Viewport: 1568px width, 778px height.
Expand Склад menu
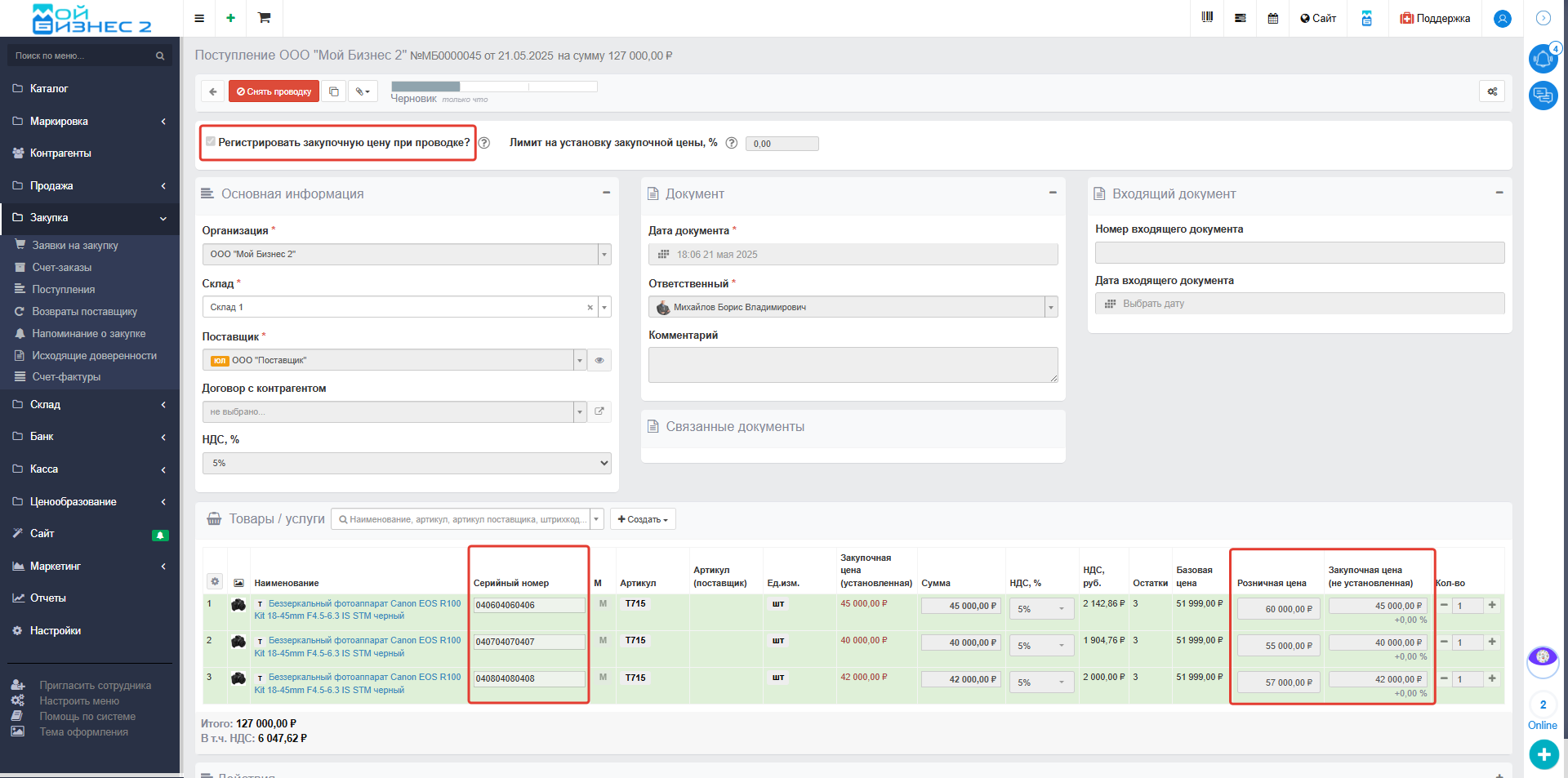(90, 404)
